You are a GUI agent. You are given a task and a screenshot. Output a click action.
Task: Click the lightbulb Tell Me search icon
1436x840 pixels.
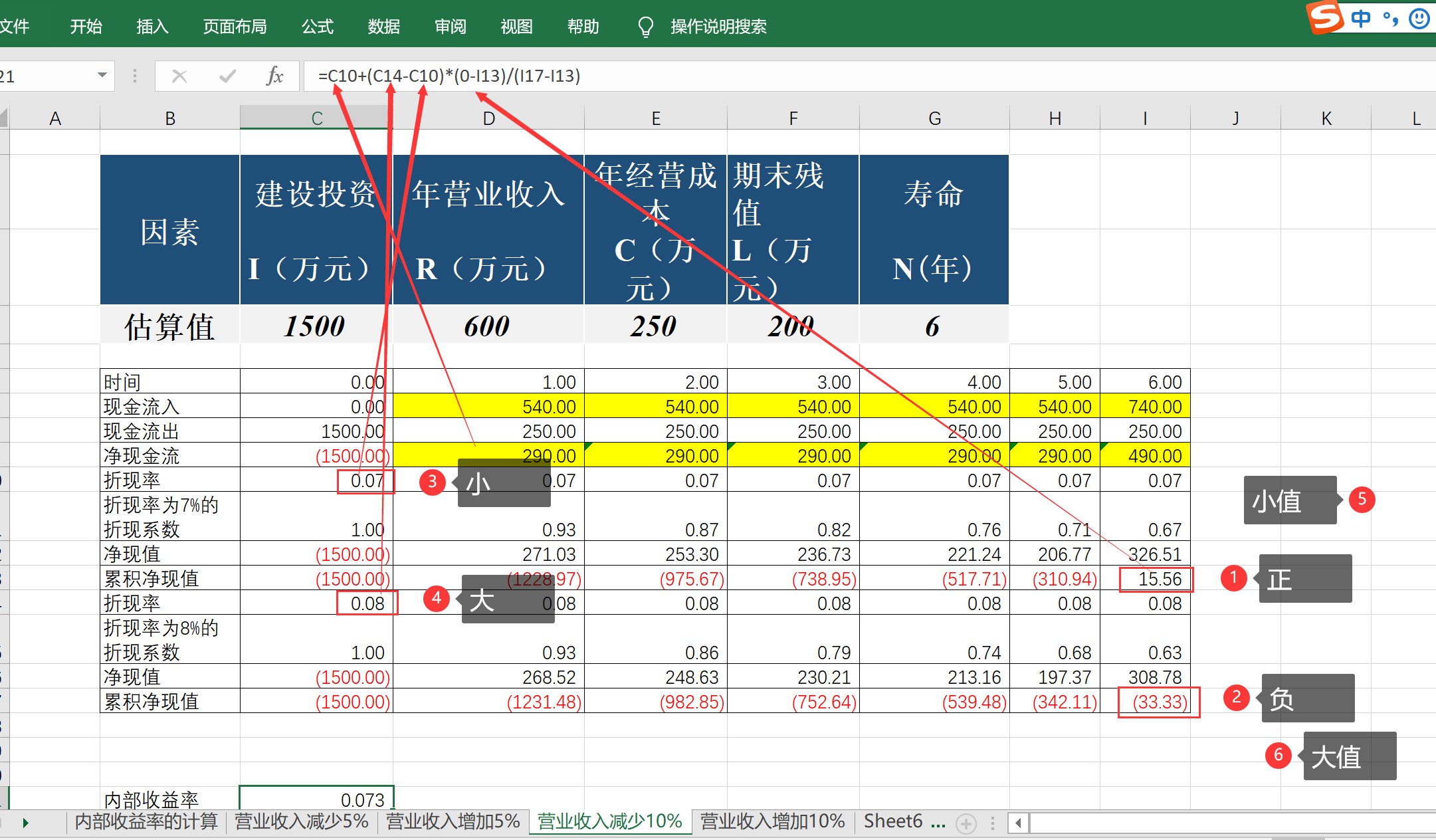[645, 27]
